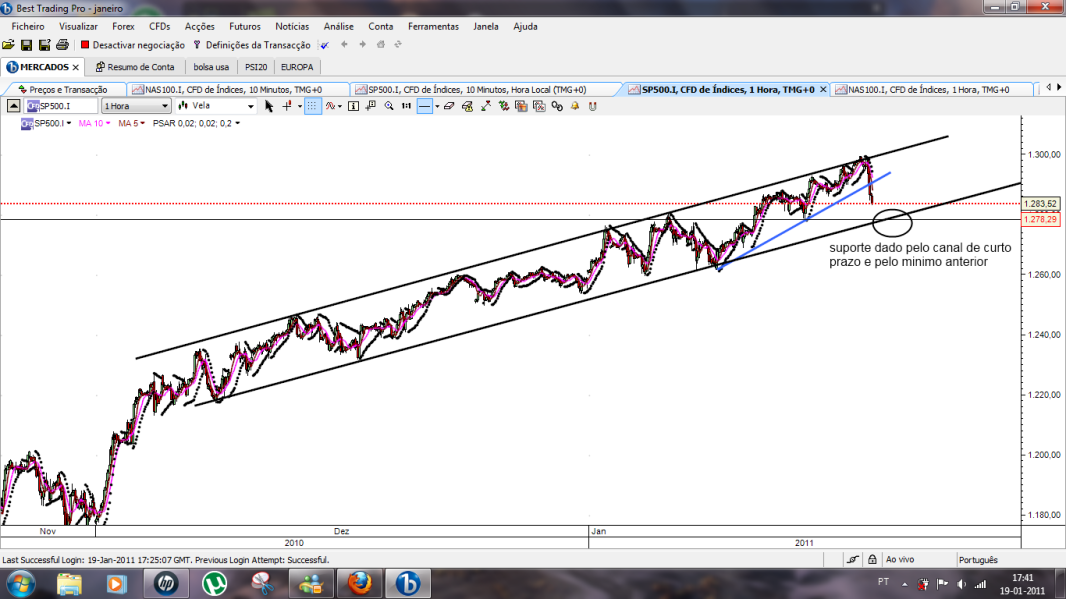Collapse chart toolbar with up-arrow button

tap(14, 106)
